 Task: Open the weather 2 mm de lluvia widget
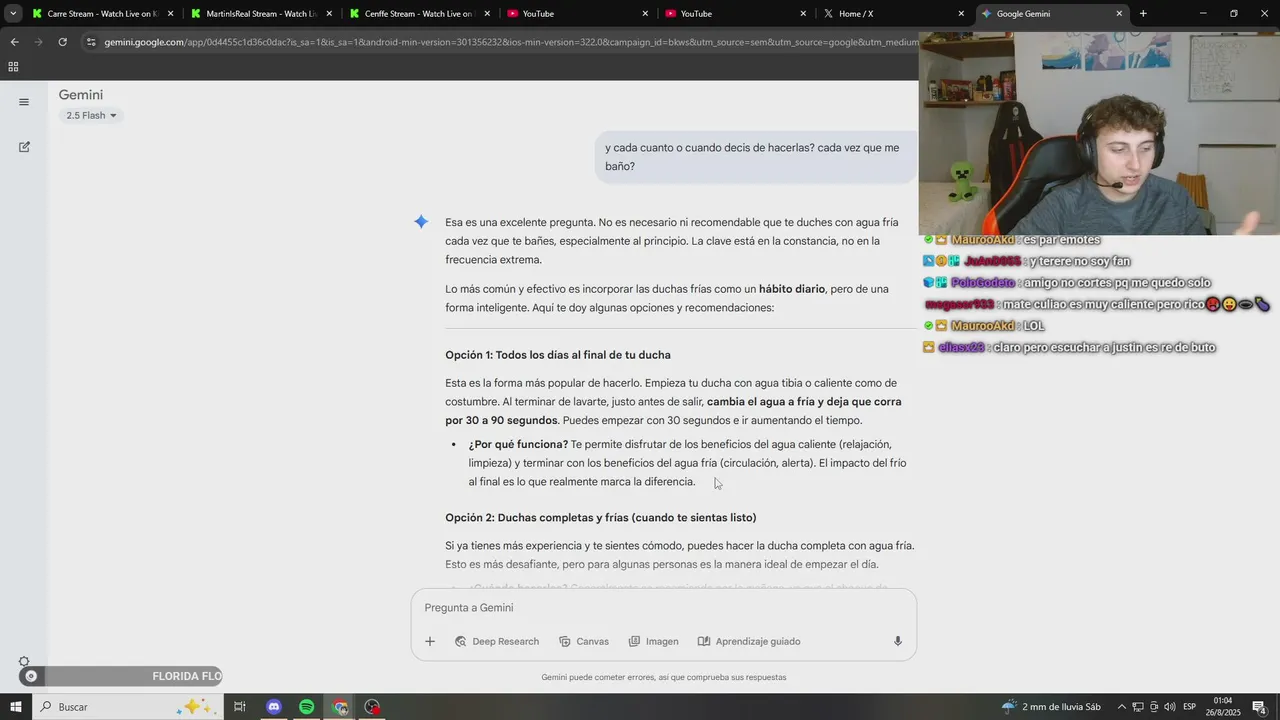1051,707
